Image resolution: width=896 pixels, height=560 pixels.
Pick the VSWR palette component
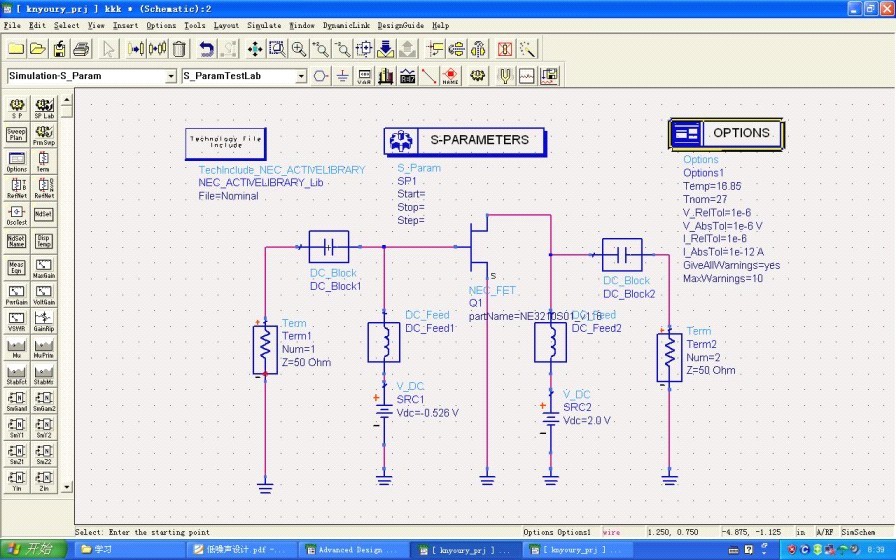(x=17, y=321)
